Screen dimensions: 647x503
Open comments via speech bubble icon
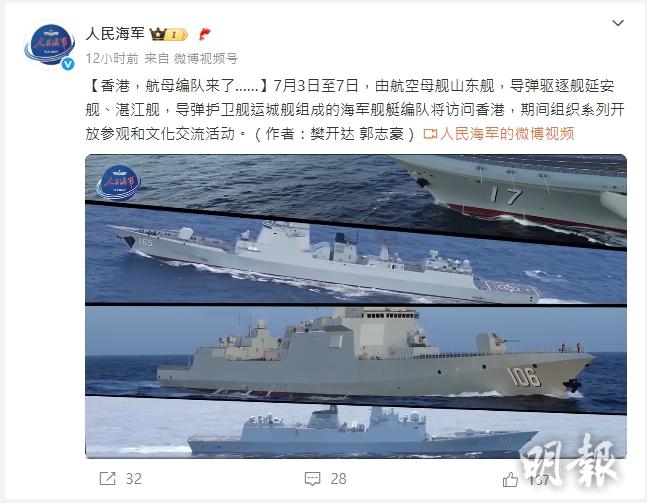click(x=312, y=479)
